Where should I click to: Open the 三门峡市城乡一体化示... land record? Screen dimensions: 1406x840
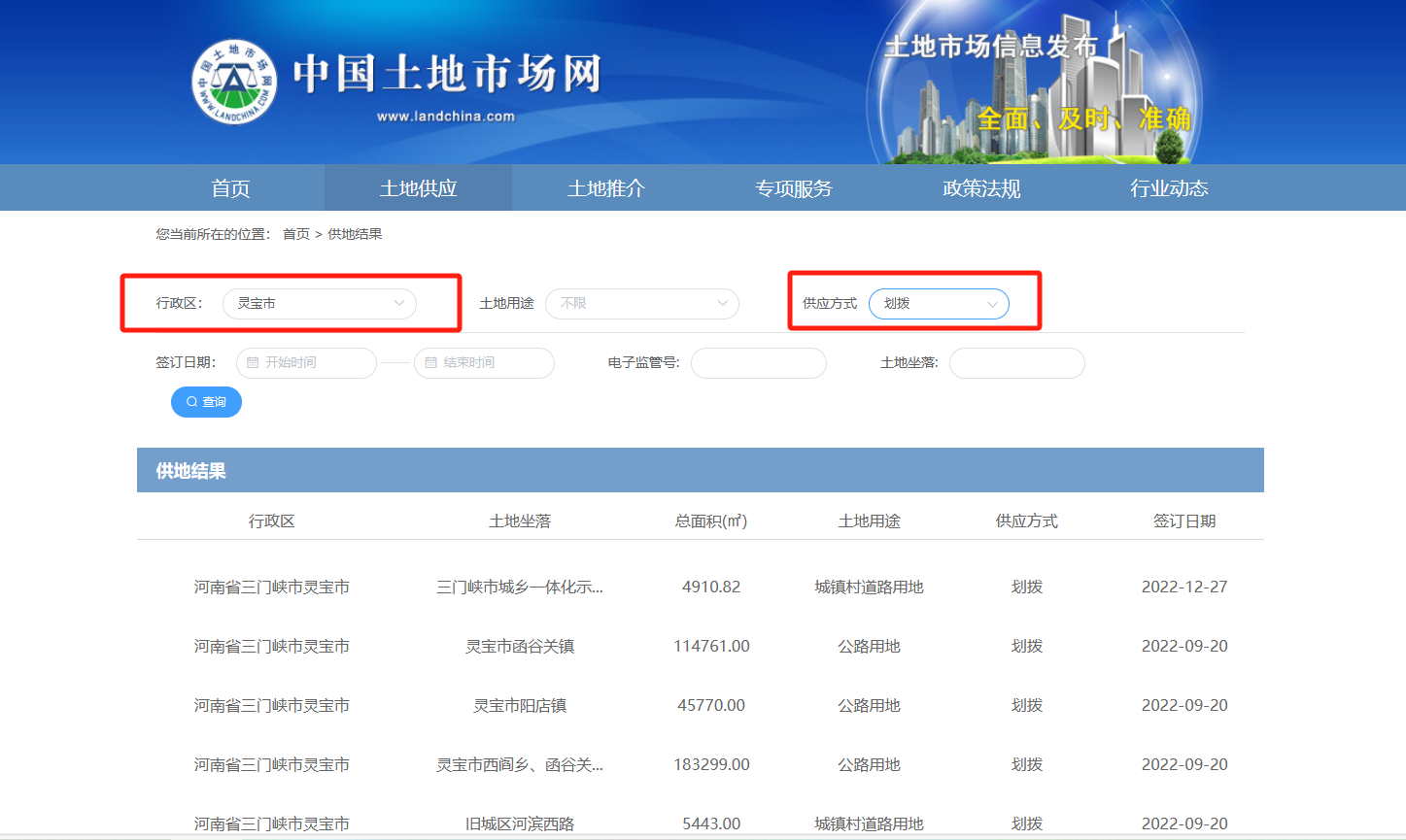[x=520, y=588]
